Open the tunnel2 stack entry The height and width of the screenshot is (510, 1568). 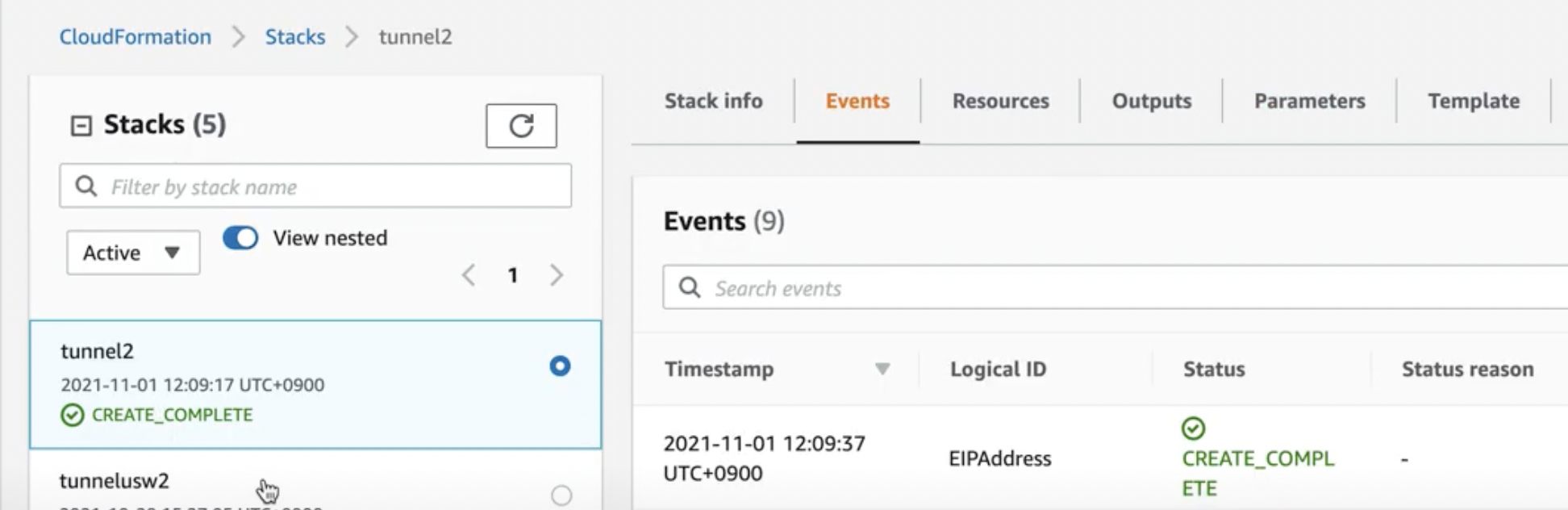tap(315, 384)
